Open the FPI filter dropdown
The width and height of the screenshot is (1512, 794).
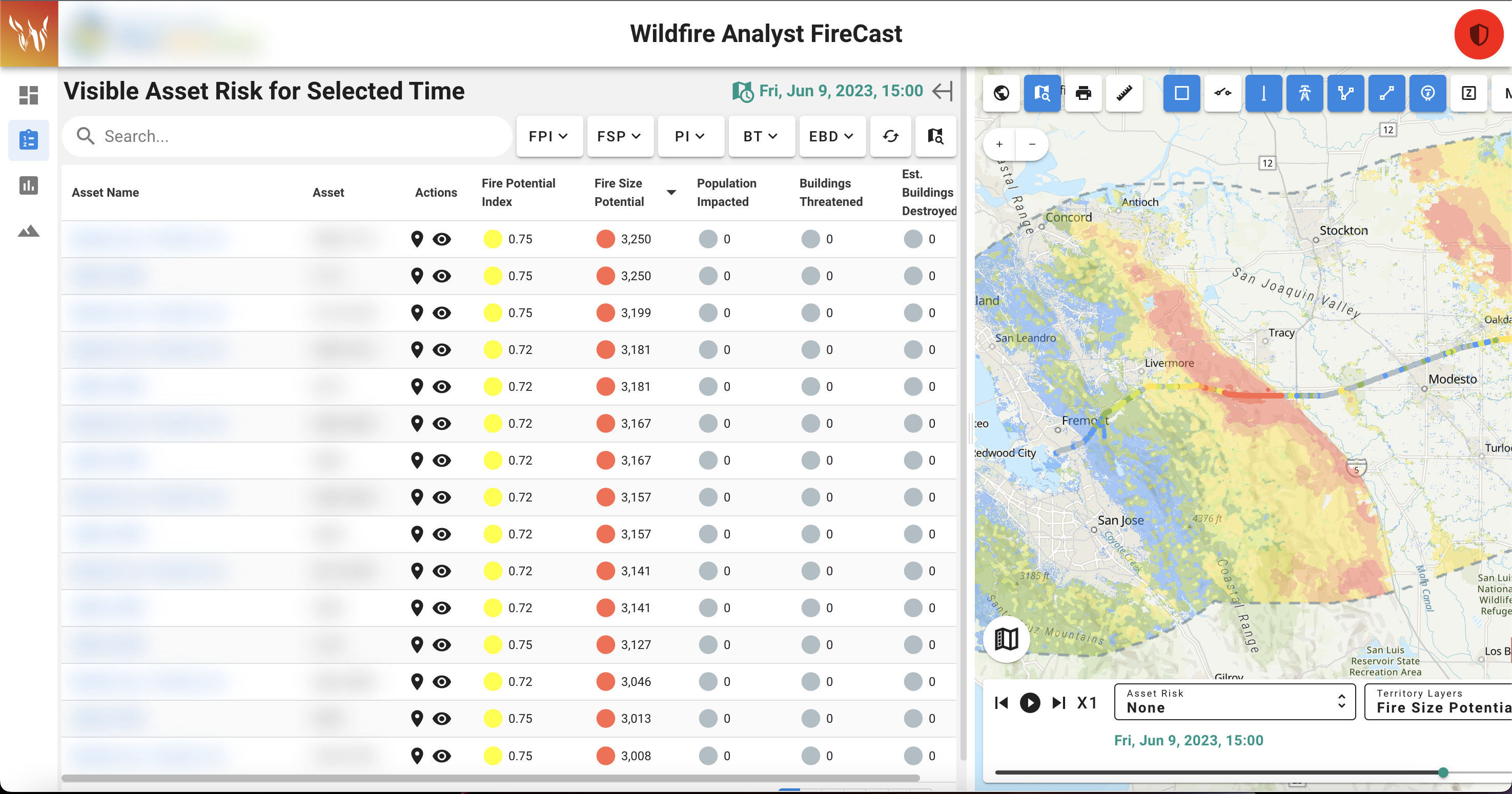549,136
